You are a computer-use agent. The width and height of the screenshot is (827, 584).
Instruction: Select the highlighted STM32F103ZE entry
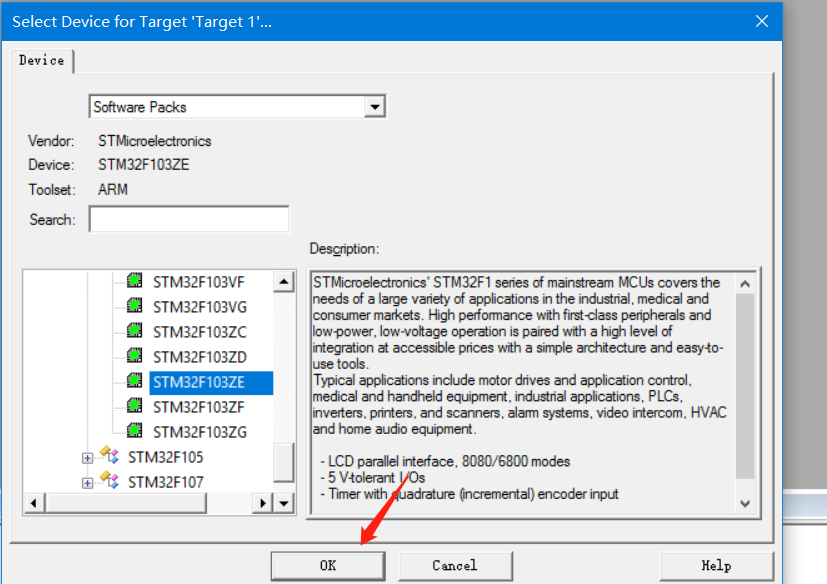pos(211,382)
